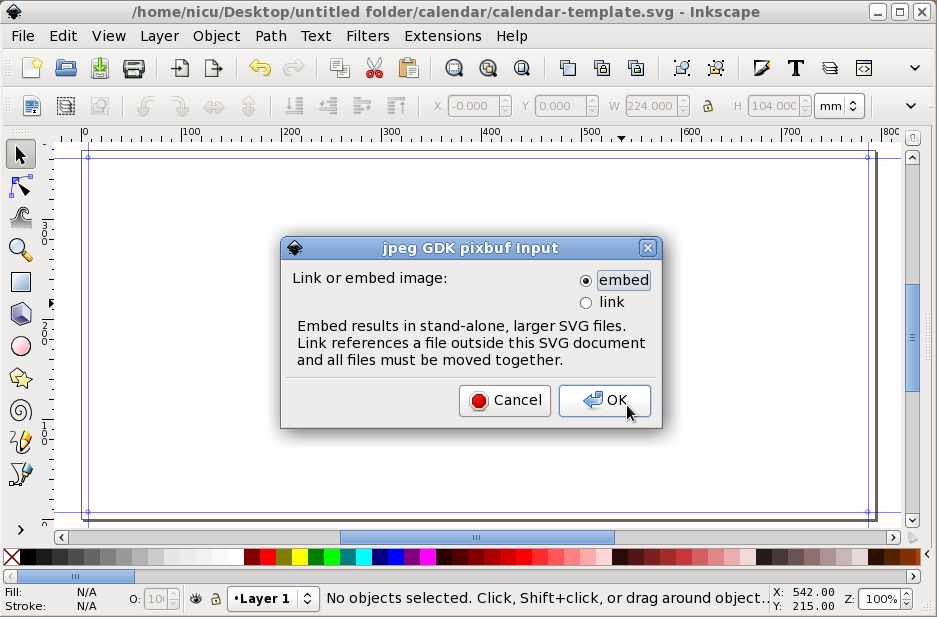This screenshot has width=937, height=617.
Task: Close the jpeg GDK pixbuf Input dialog
Action: click(x=647, y=248)
